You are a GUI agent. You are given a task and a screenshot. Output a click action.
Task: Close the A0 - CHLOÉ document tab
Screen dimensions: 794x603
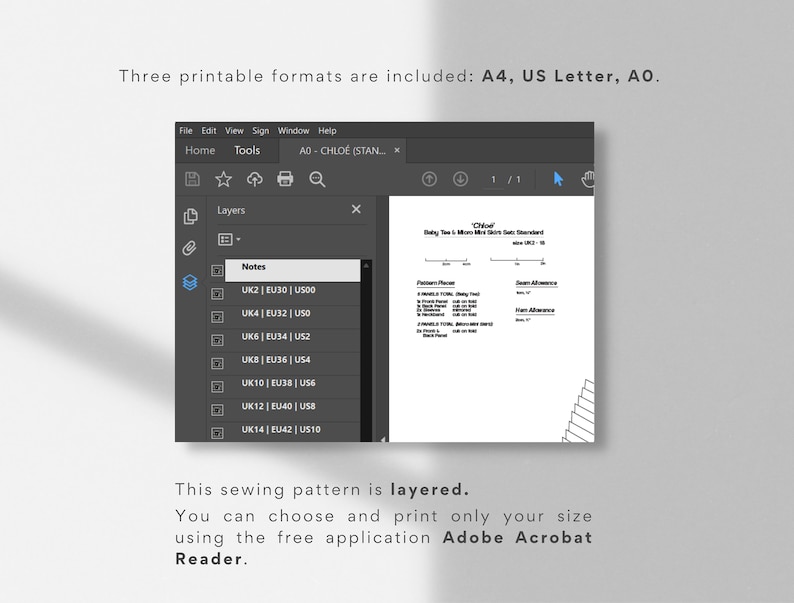point(397,150)
